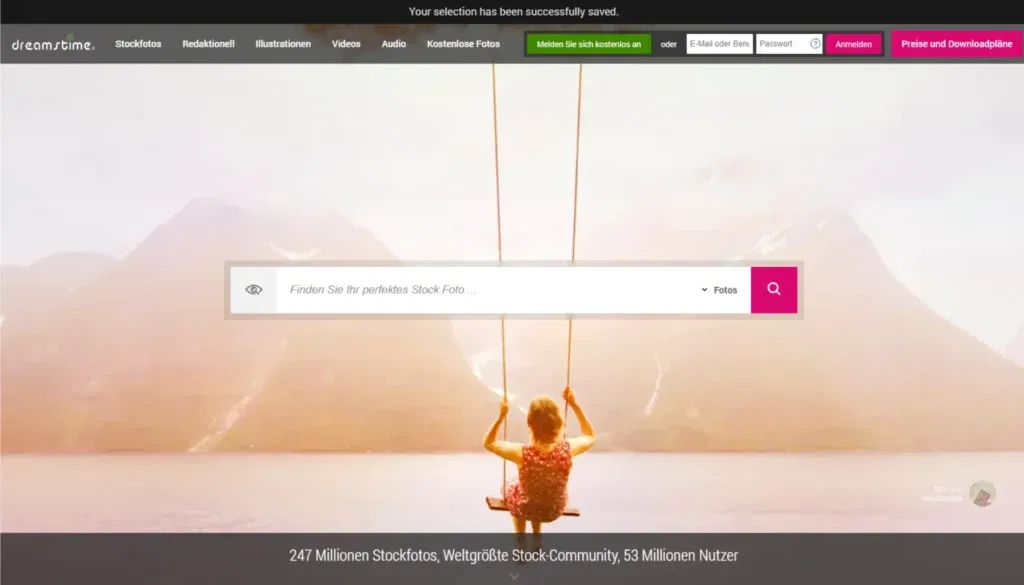Browse Kostenlose Fotos
Screen dimensions: 1024x585
point(463,44)
